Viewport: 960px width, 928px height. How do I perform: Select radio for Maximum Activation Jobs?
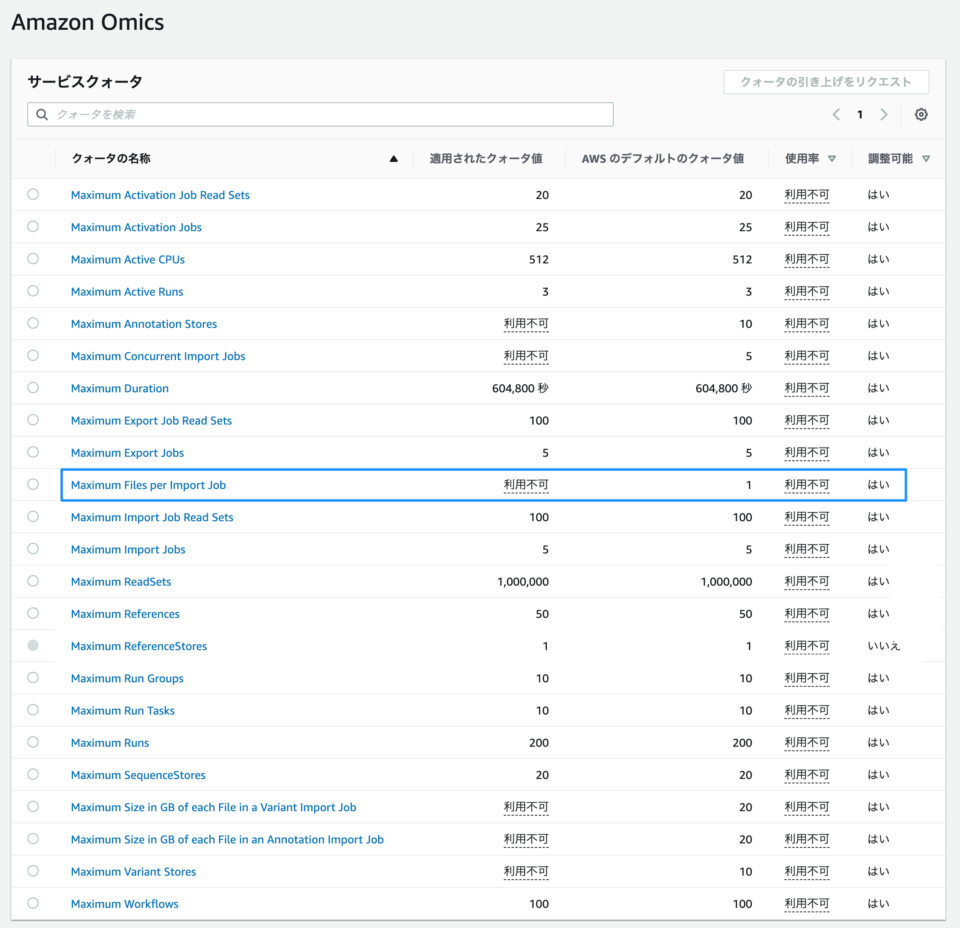point(33,226)
